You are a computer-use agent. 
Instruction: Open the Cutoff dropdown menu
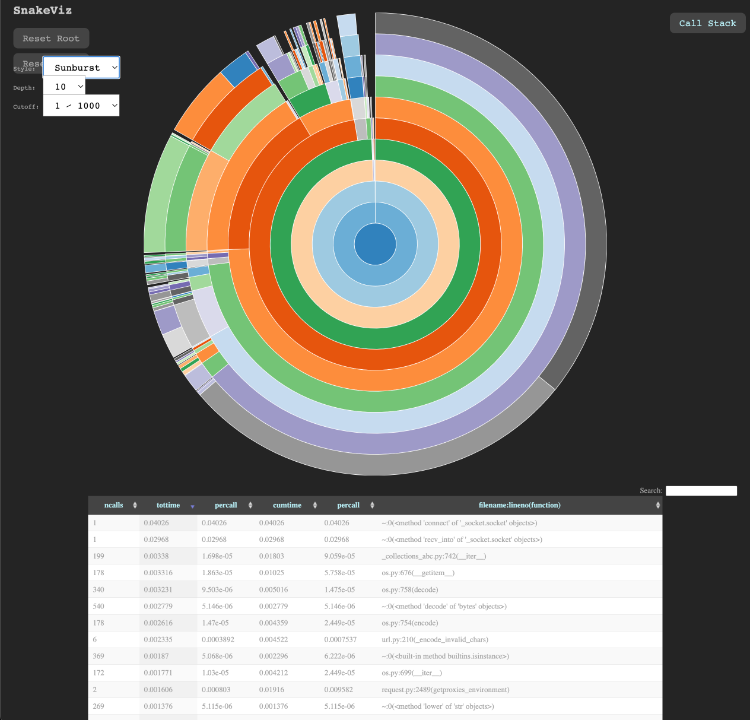click(81, 105)
